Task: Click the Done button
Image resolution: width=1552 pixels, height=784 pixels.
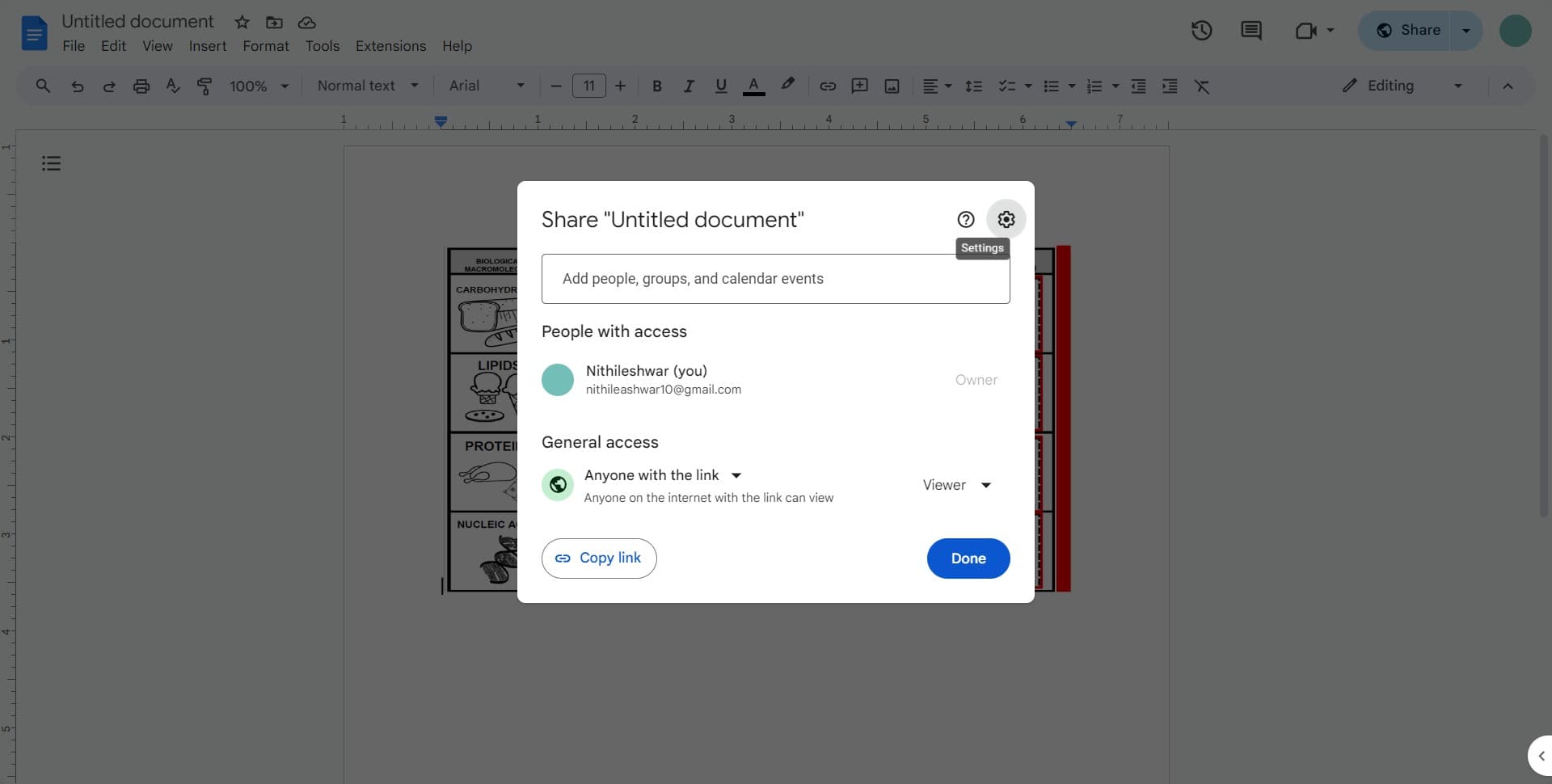Action: click(968, 558)
